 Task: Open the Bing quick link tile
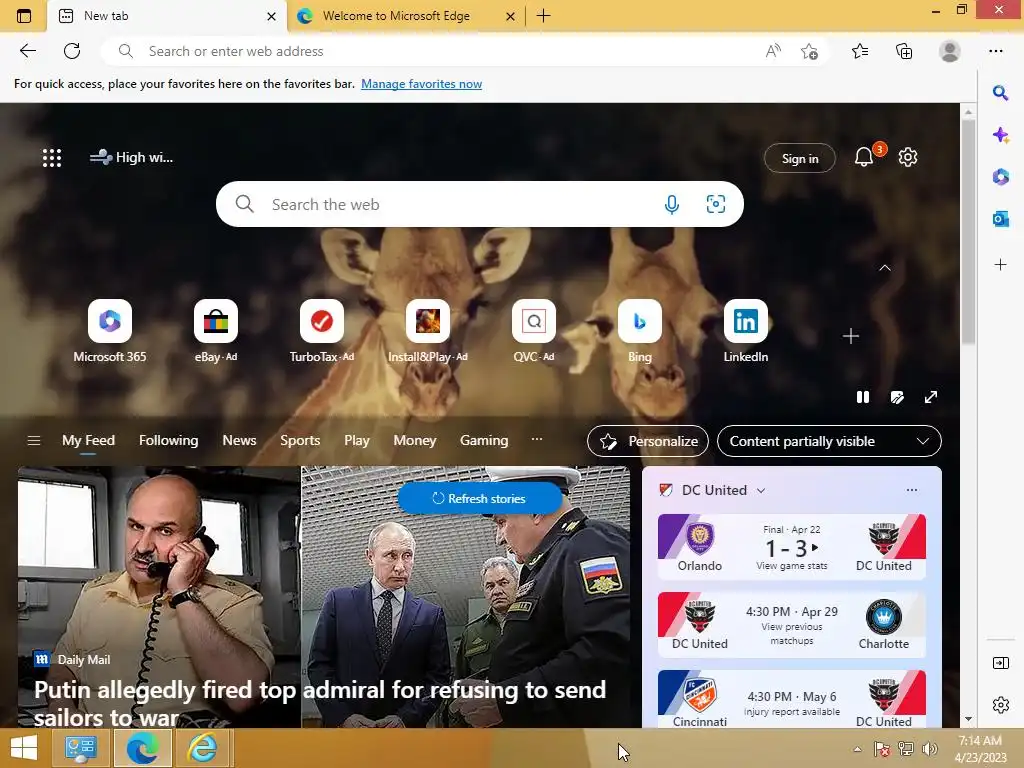click(639, 331)
